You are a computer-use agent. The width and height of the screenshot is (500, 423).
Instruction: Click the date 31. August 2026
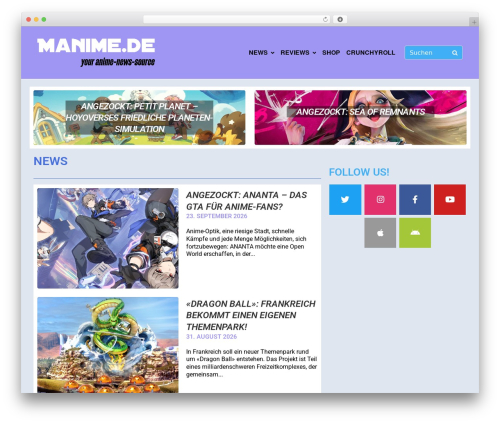click(x=211, y=337)
